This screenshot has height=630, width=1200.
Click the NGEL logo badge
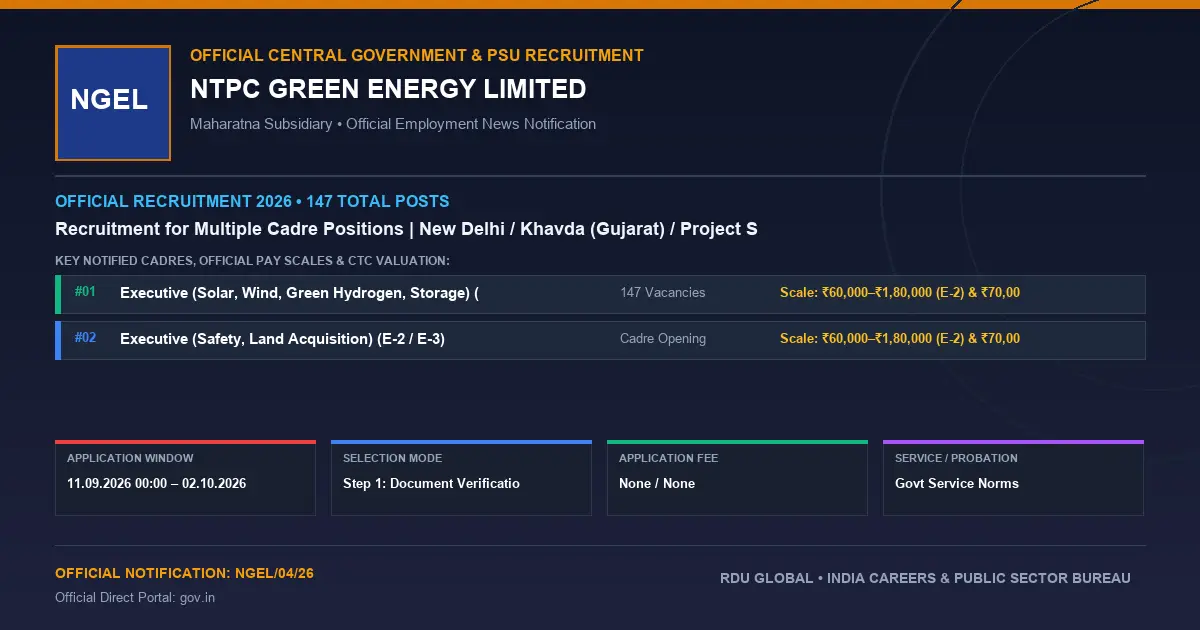(113, 103)
